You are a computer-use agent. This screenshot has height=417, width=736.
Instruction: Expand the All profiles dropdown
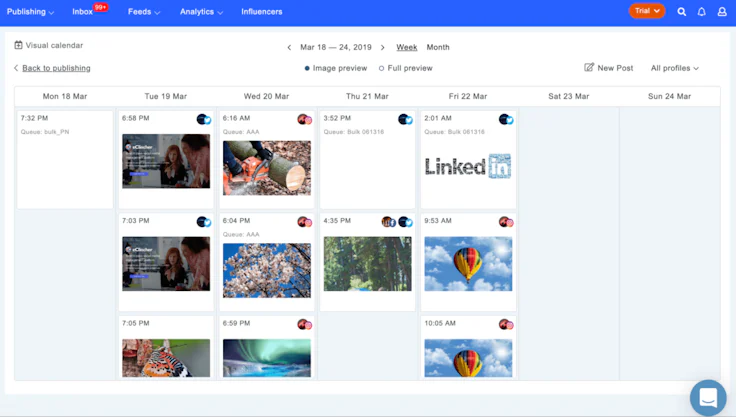[x=675, y=68]
